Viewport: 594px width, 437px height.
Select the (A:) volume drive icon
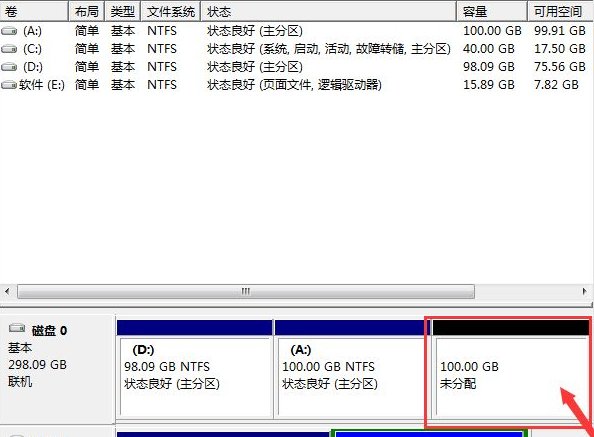click(9, 31)
